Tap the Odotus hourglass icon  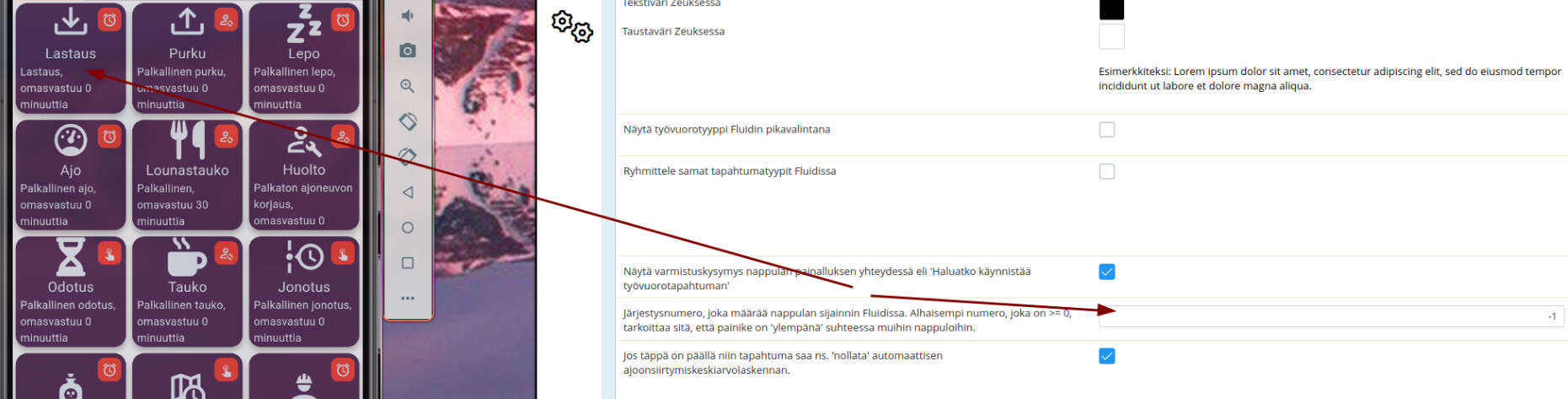pyautogui.click(x=71, y=256)
